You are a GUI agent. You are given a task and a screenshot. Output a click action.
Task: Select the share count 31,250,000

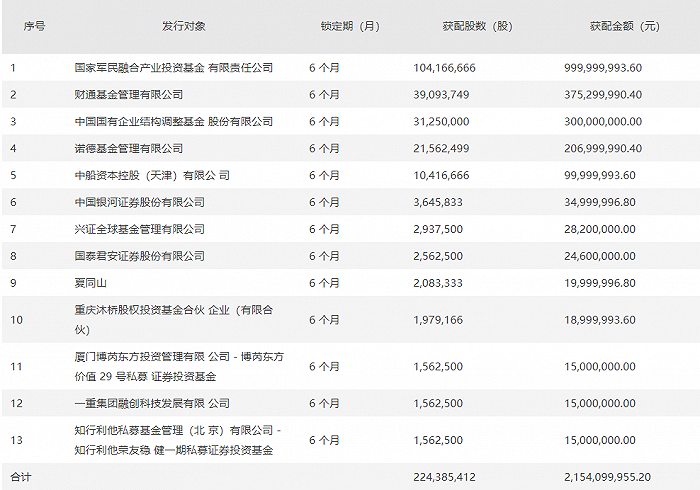(441, 121)
